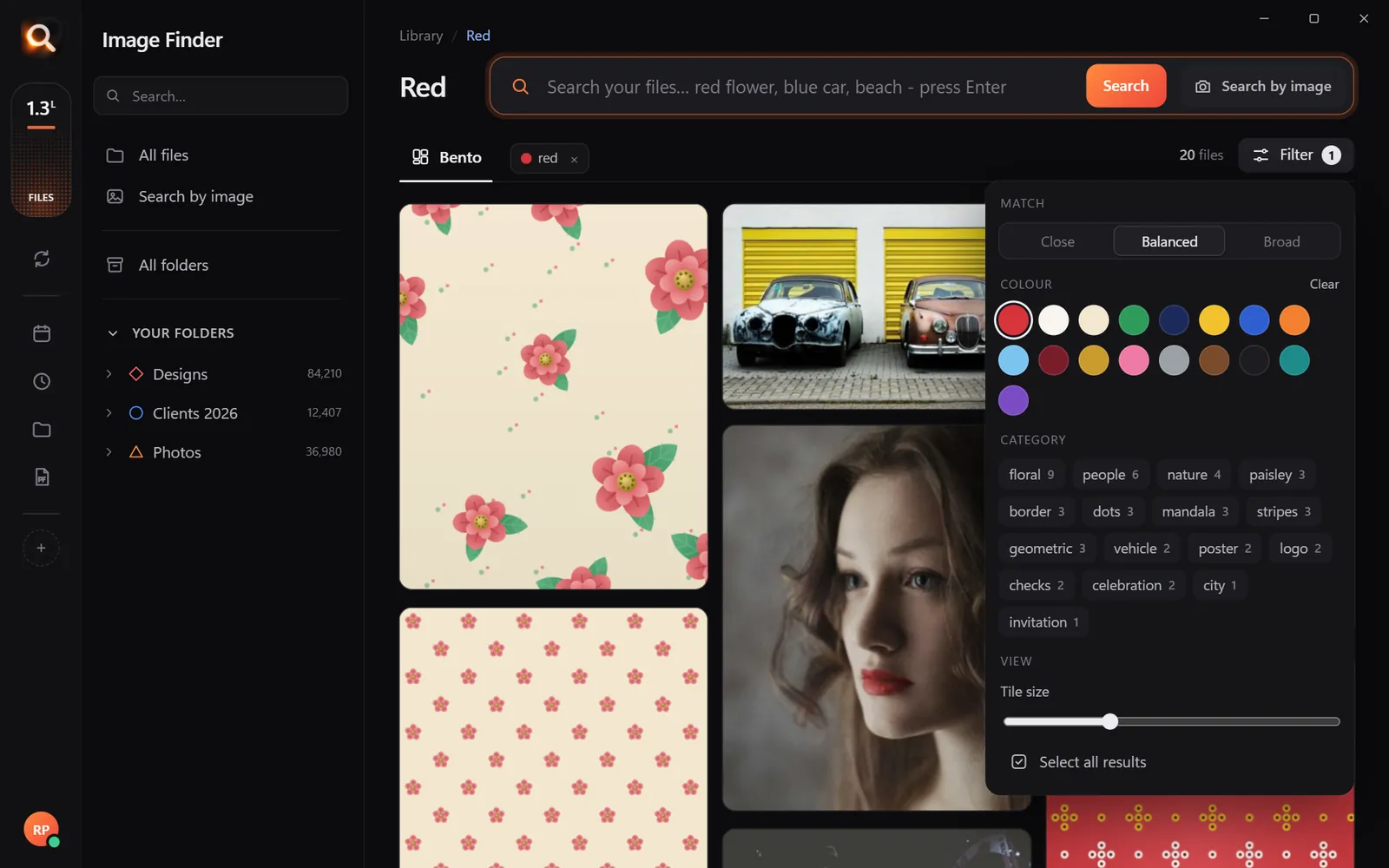Collapse the Your Folders section

point(113,333)
